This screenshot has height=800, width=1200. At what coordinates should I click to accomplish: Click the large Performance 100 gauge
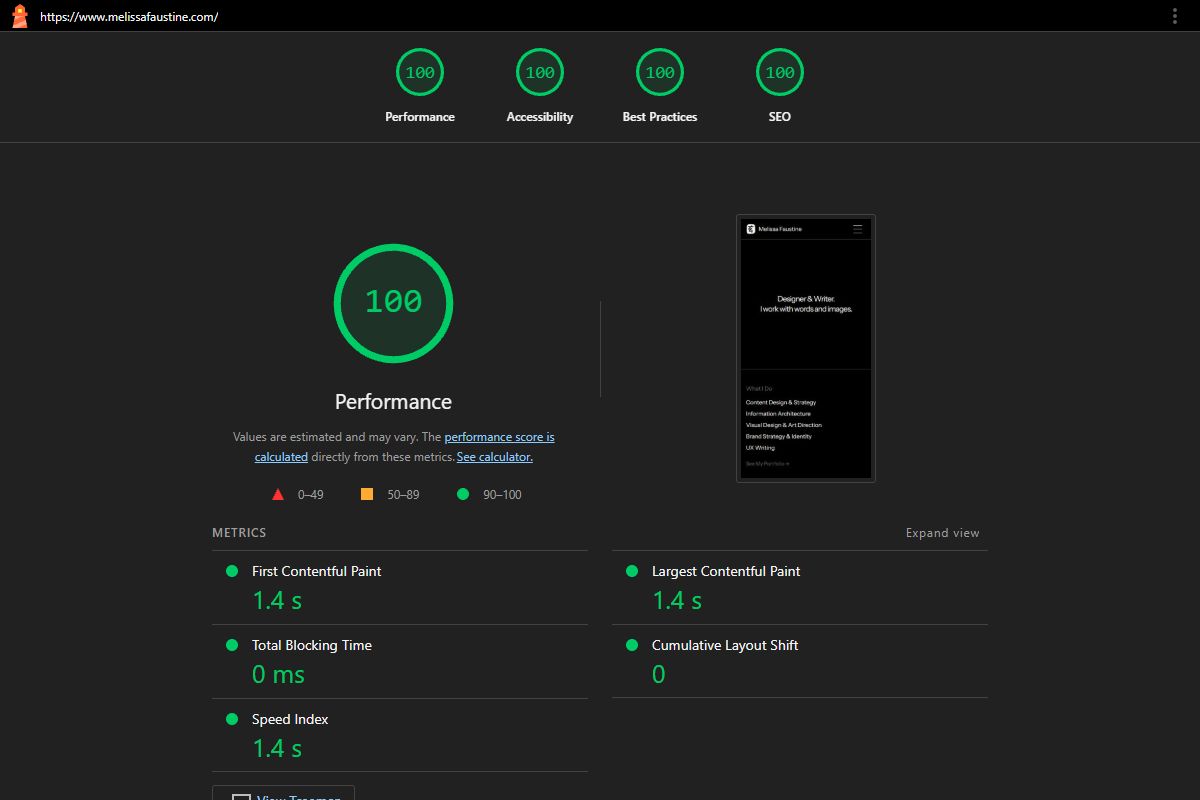(393, 302)
